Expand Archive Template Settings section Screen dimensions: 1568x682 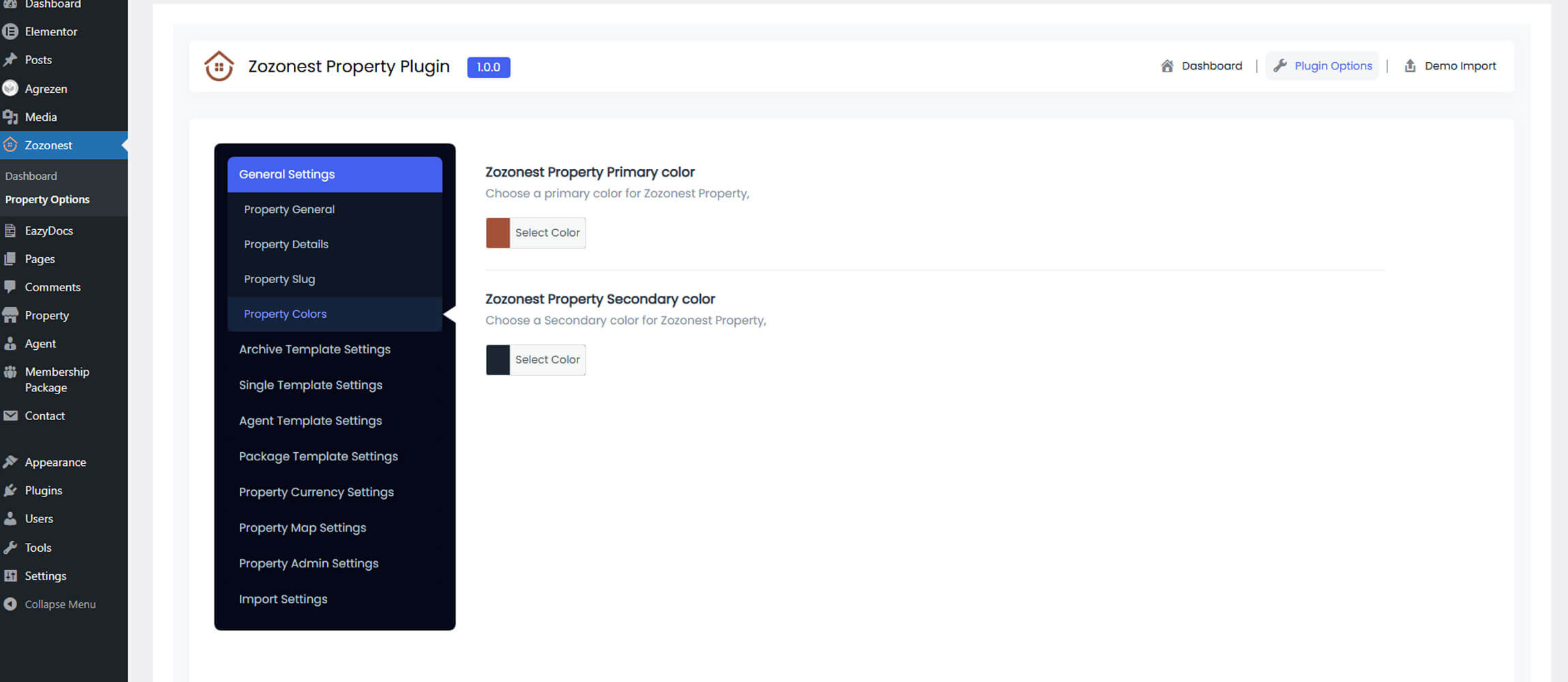(x=314, y=349)
